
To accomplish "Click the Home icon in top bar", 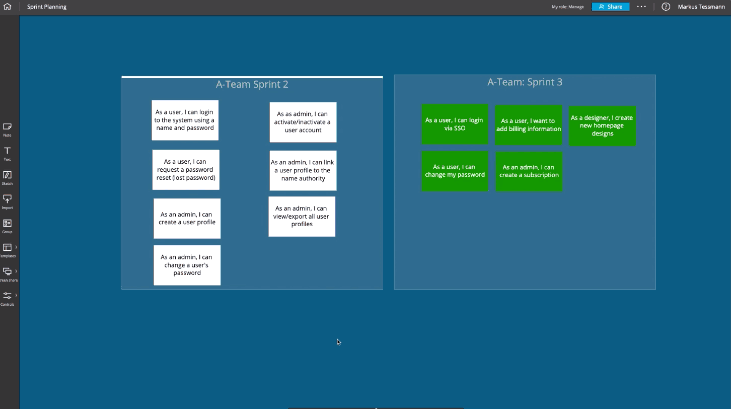I will point(8,6).
